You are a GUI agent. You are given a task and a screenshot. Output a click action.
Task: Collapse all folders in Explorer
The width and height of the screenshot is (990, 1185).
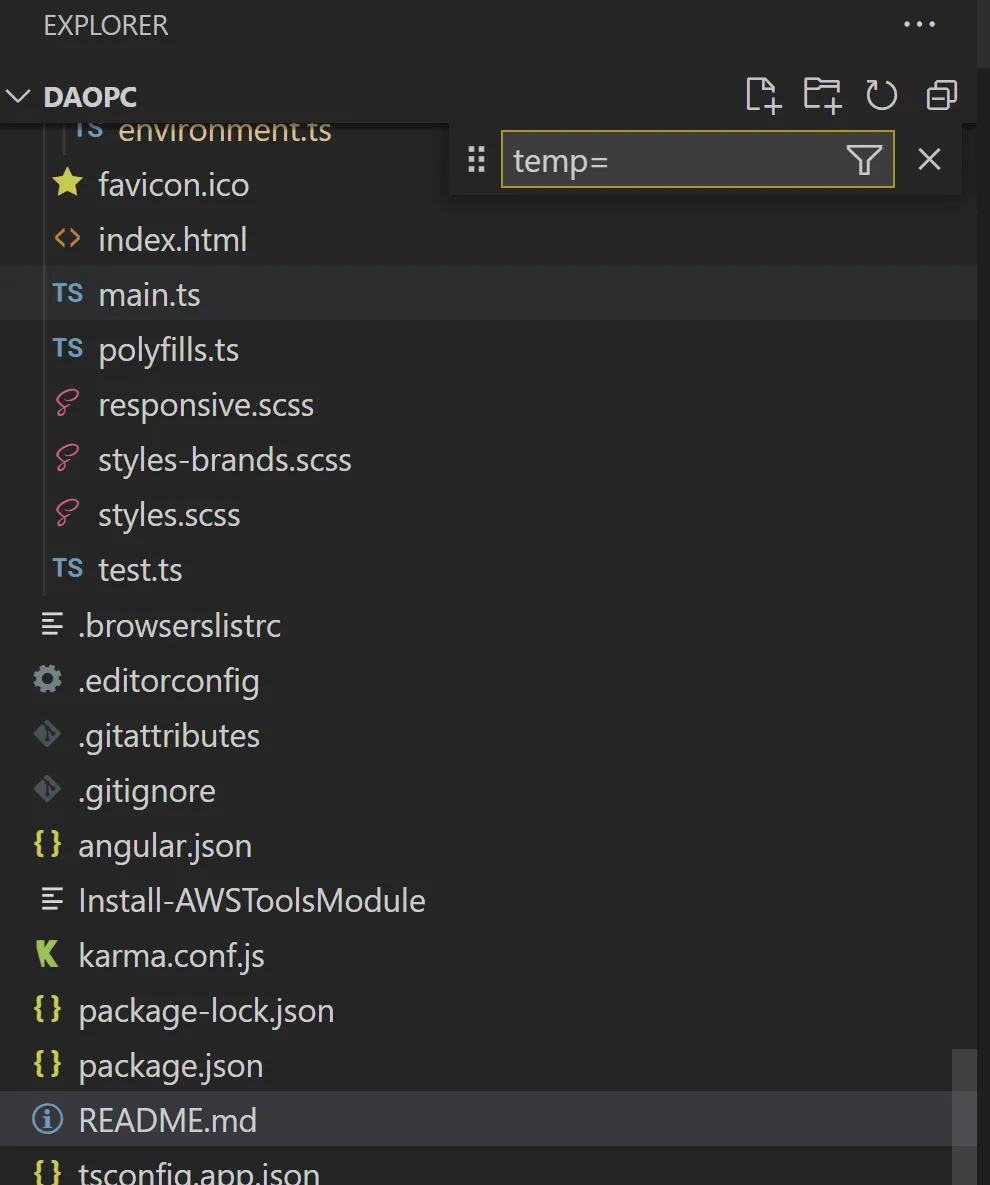941,96
